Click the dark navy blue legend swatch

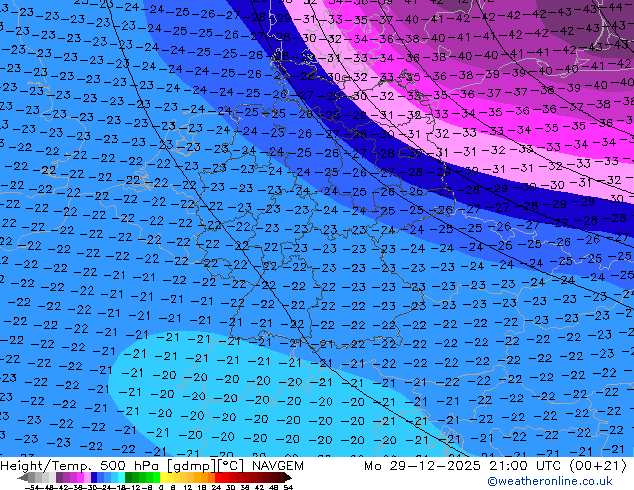pyautogui.click(x=94, y=477)
